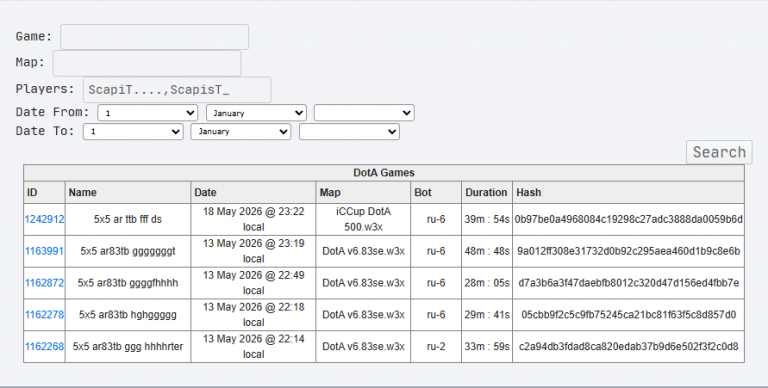Screen dimensions: 768x388
Task: Click the DotA Games table title
Action: [x=384, y=173]
